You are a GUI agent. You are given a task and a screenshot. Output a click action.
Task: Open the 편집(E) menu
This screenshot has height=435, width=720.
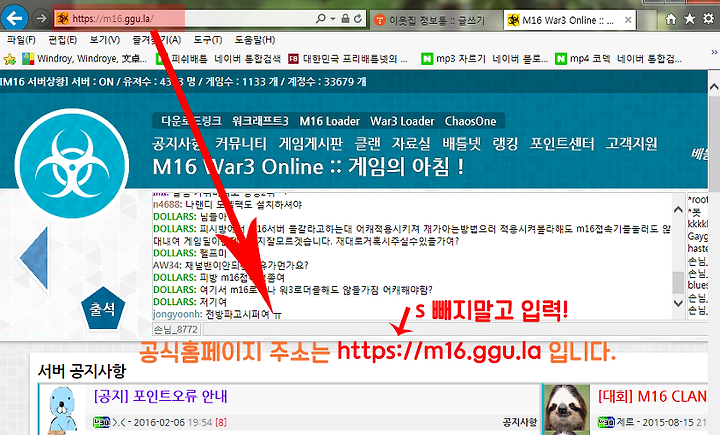62,40
